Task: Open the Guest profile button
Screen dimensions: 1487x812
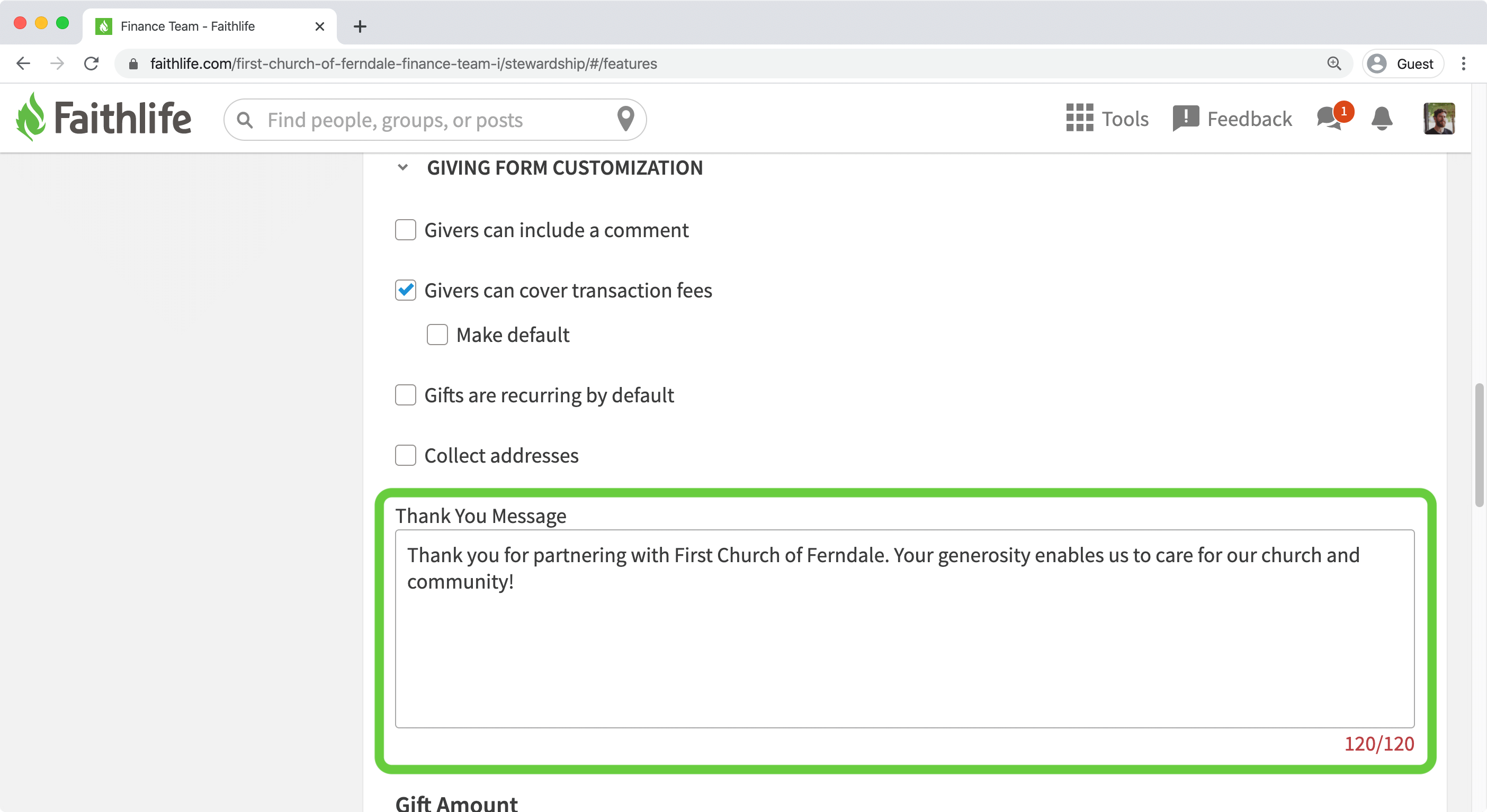Action: pos(1402,64)
